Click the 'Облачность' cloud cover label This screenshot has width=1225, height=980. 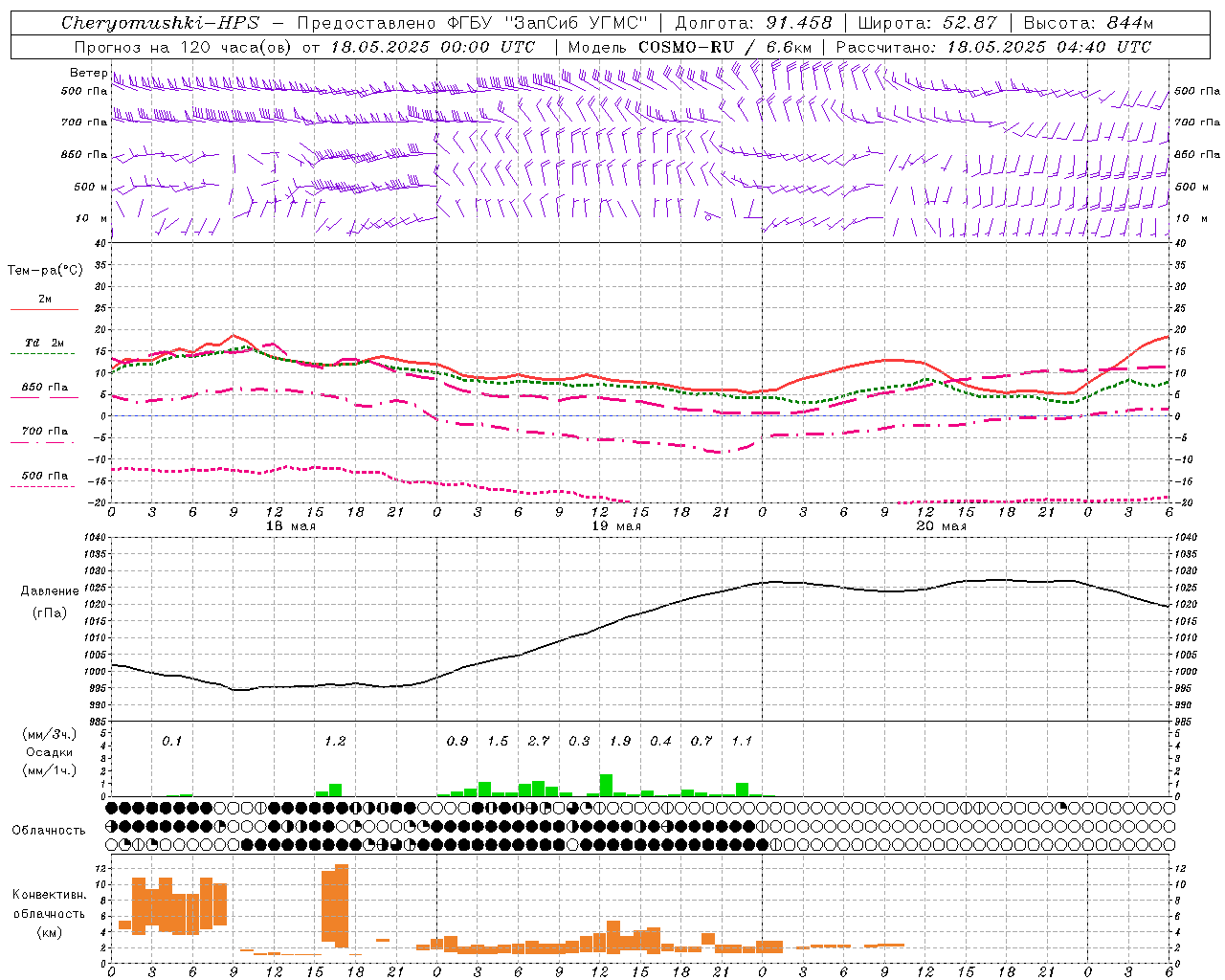tap(49, 830)
